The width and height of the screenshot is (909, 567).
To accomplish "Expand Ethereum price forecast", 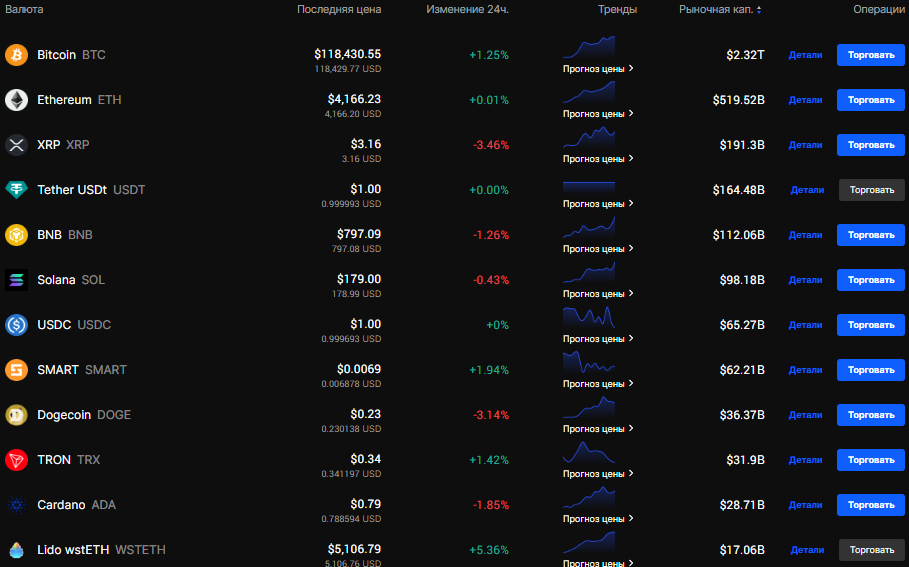I will click(x=598, y=114).
